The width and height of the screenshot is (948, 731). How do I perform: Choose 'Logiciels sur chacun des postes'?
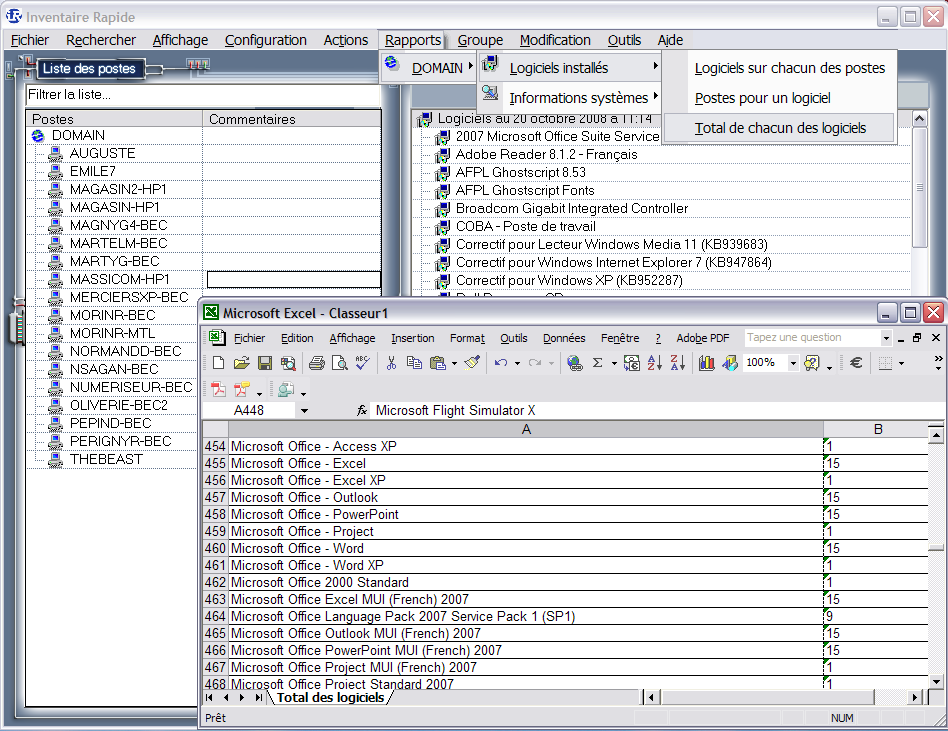(790, 68)
